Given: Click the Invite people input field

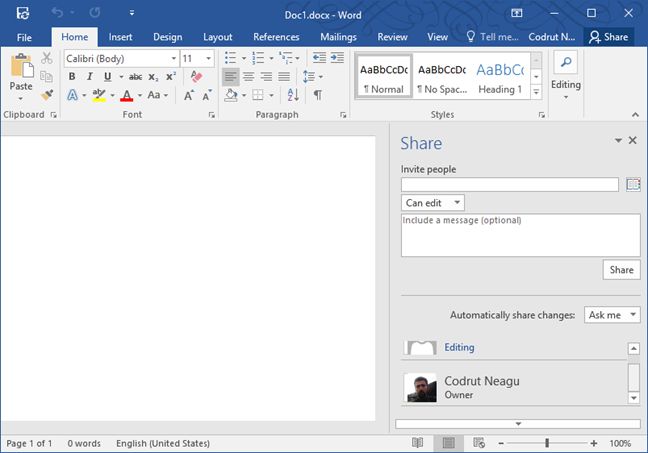Looking at the screenshot, I should [x=510, y=184].
